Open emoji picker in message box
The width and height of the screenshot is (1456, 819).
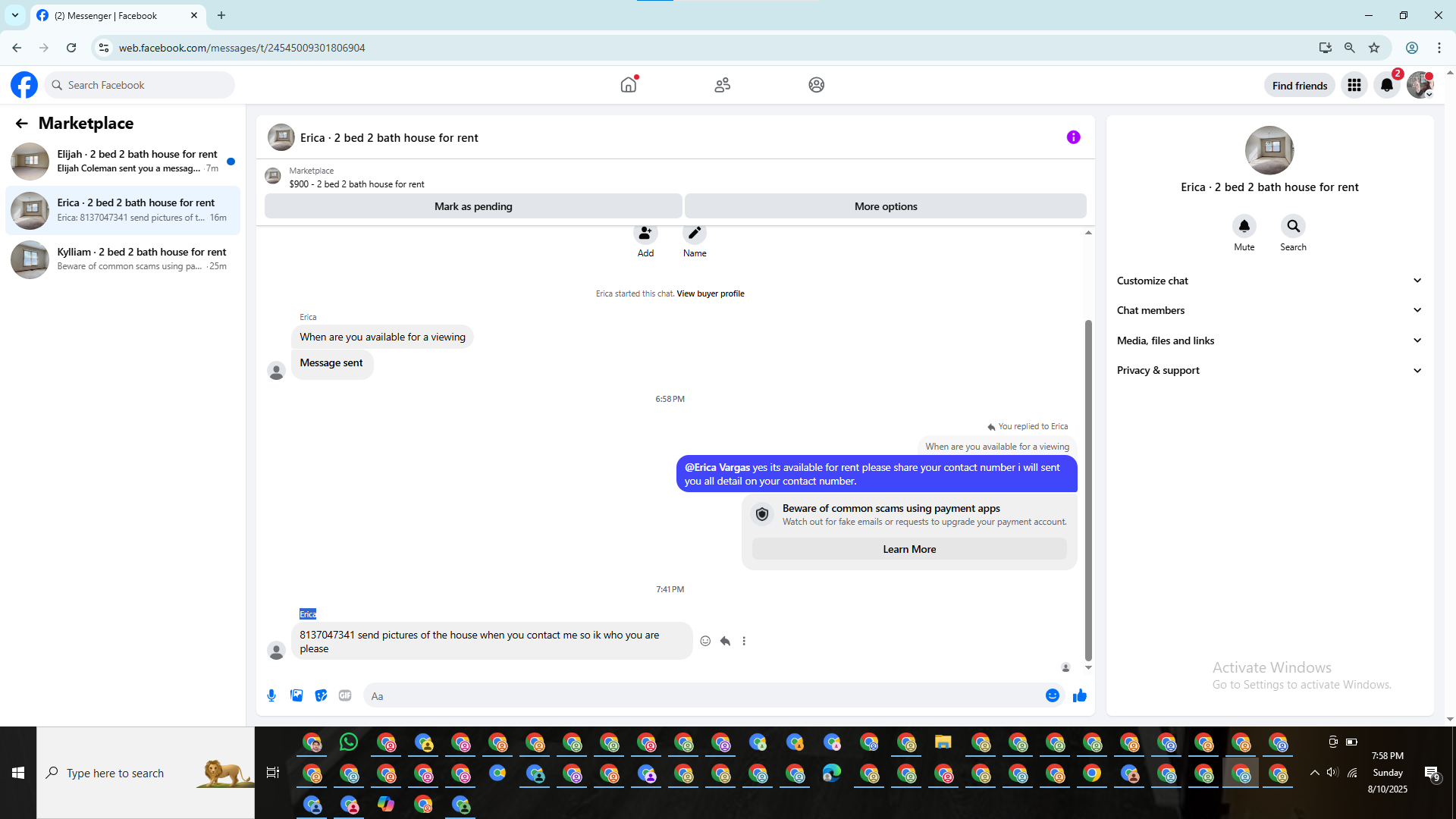point(1052,695)
